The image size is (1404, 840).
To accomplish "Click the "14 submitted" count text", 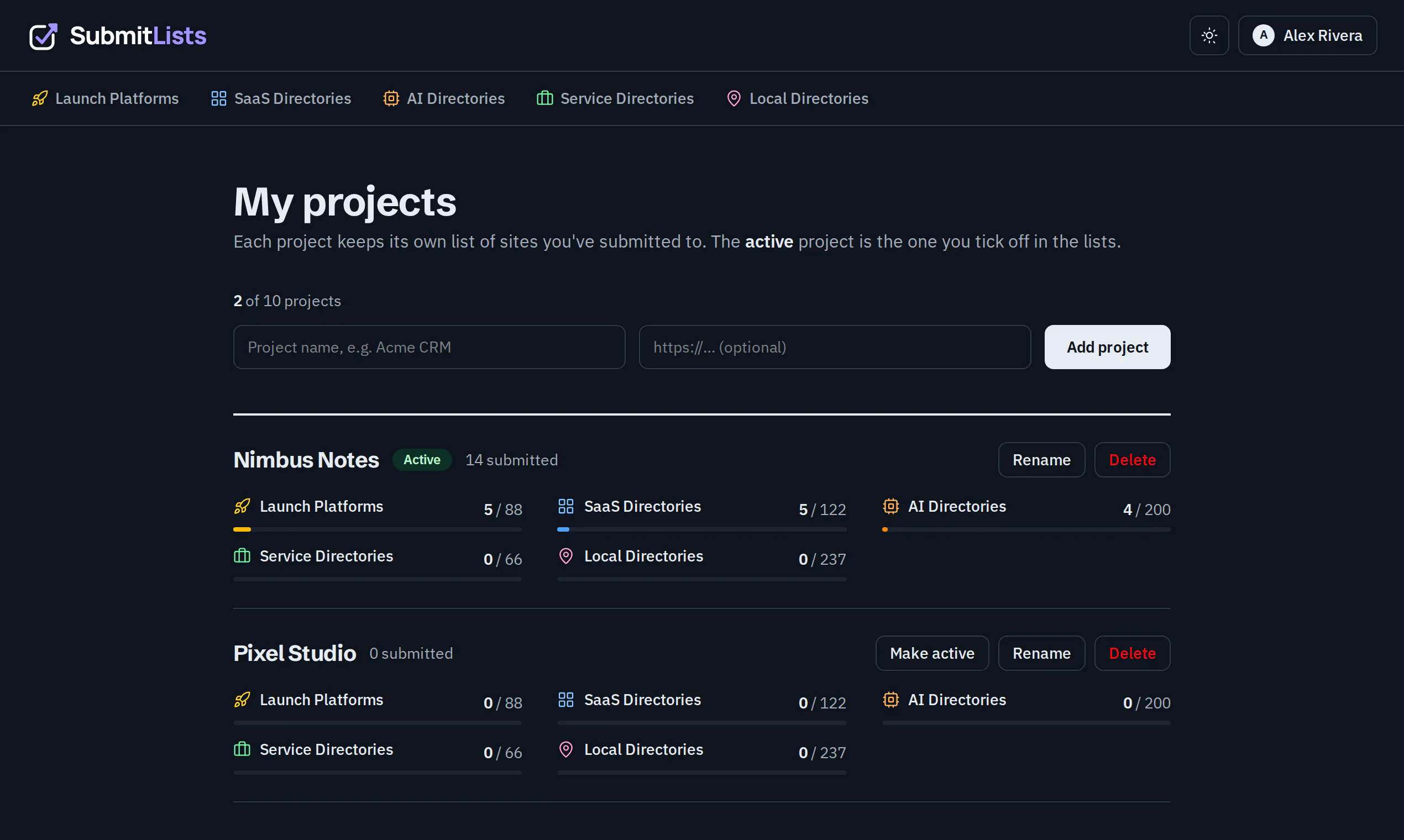I will pyautogui.click(x=512, y=460).
